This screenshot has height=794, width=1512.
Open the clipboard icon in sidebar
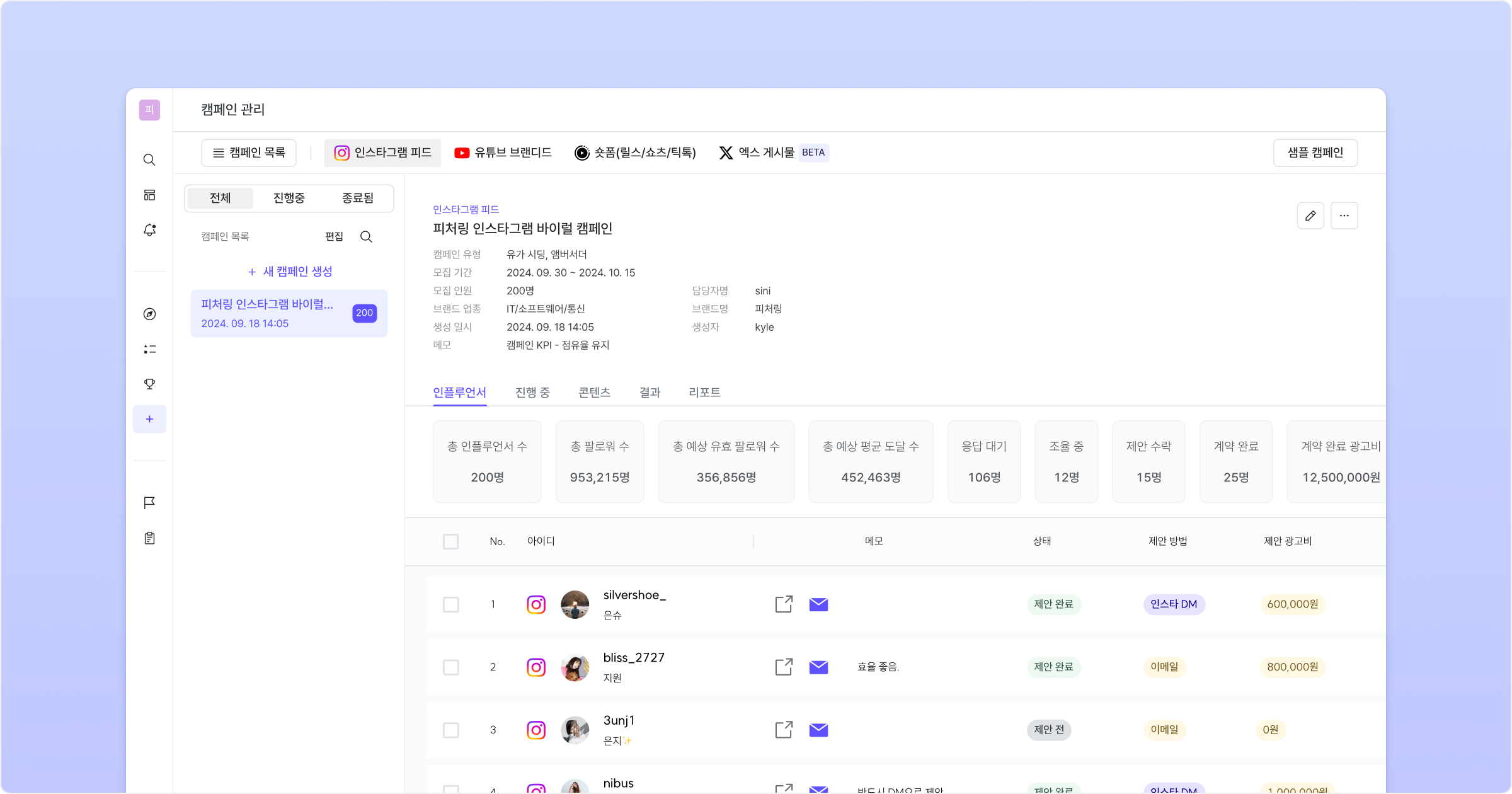[x=149, y=538]
